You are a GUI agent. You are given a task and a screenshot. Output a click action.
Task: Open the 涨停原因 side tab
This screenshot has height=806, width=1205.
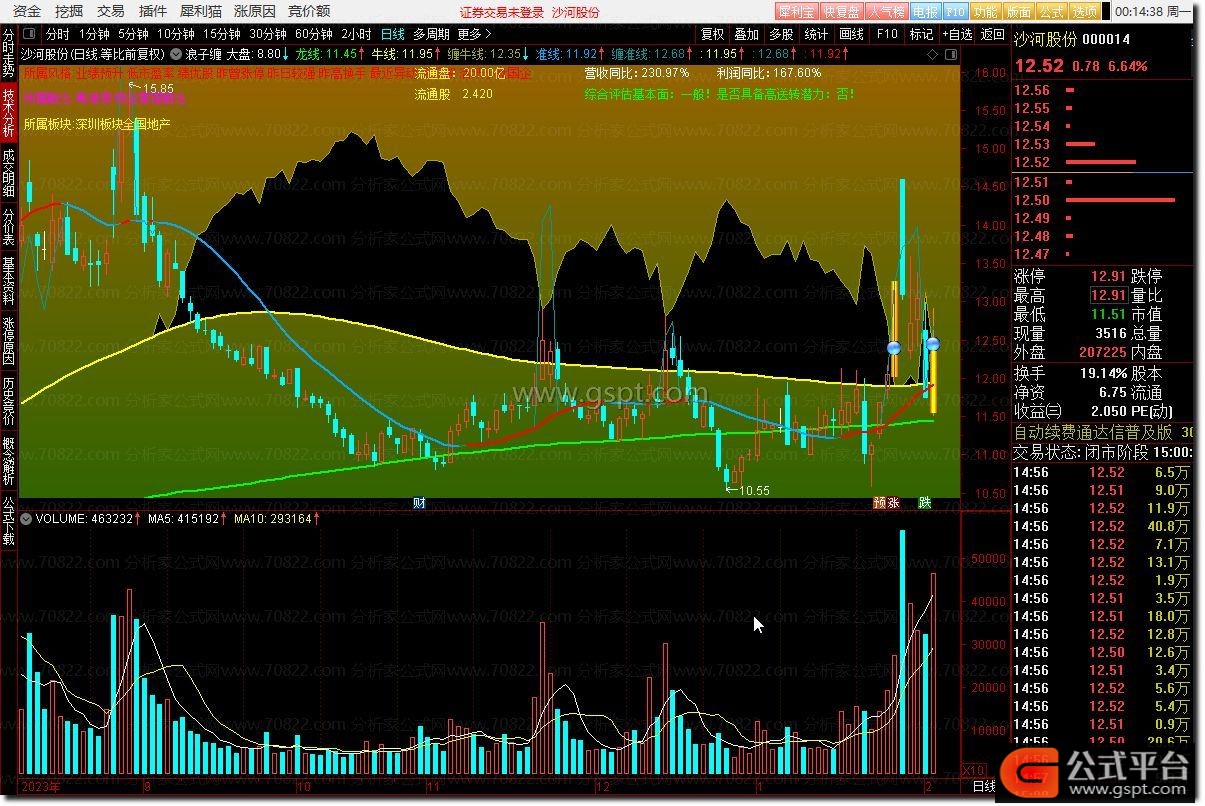point(8,342)
